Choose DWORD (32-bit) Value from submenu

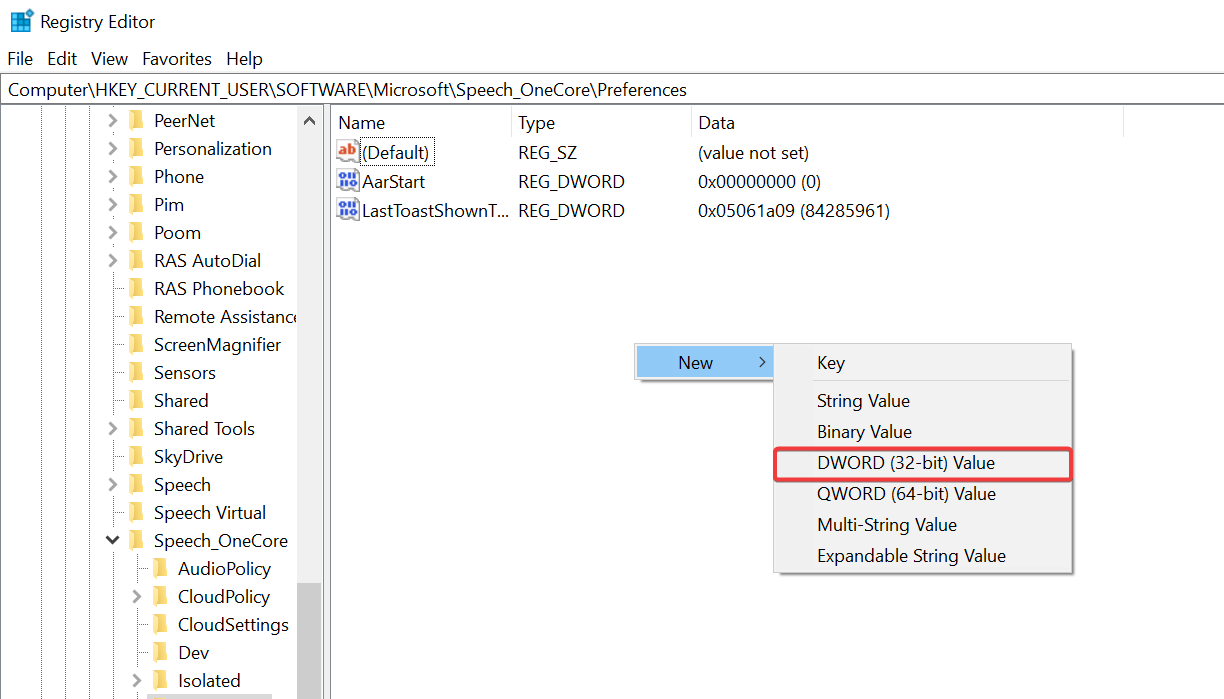click(906, 463)
